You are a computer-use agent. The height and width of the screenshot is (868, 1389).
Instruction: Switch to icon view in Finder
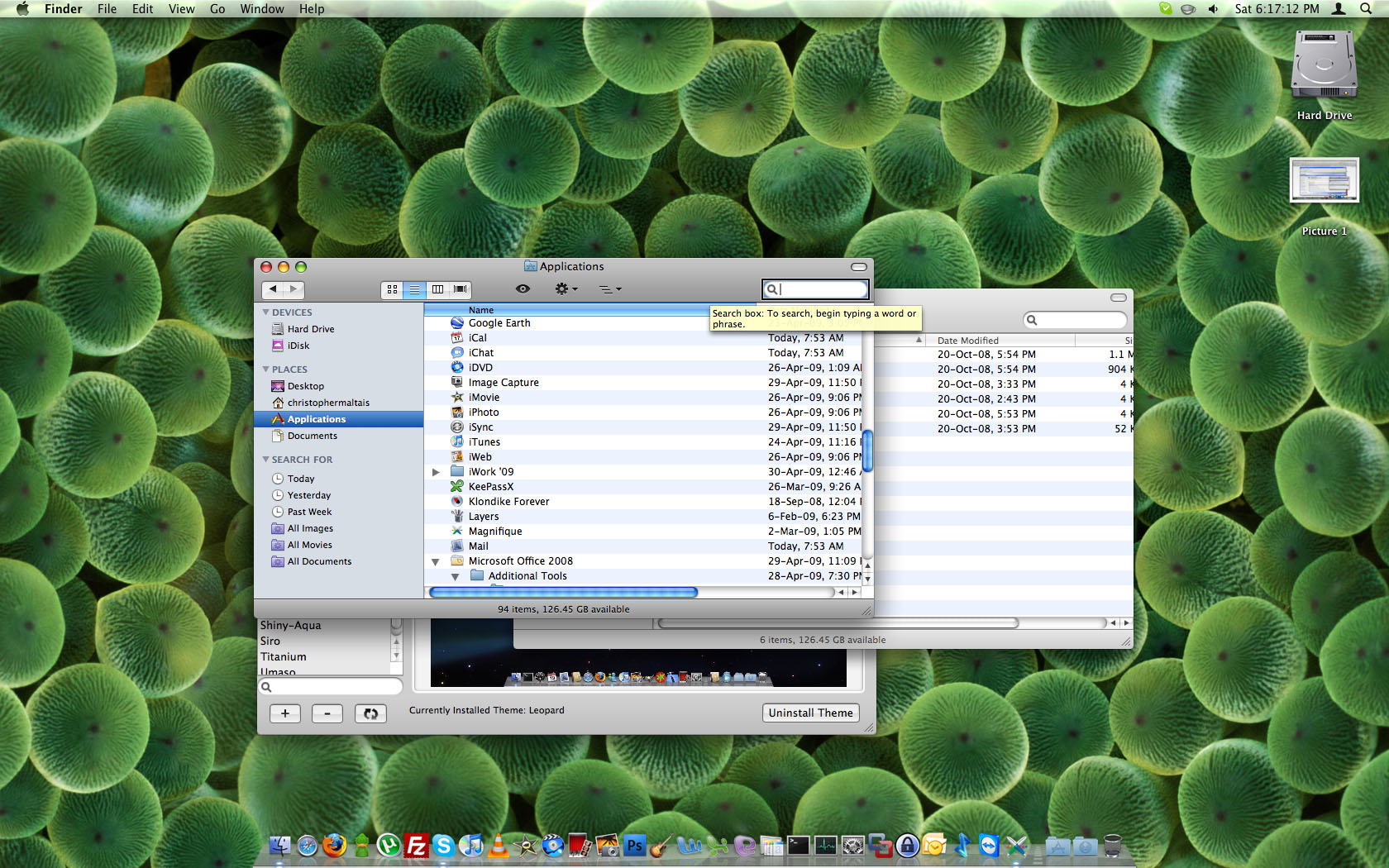coord(392,289)
